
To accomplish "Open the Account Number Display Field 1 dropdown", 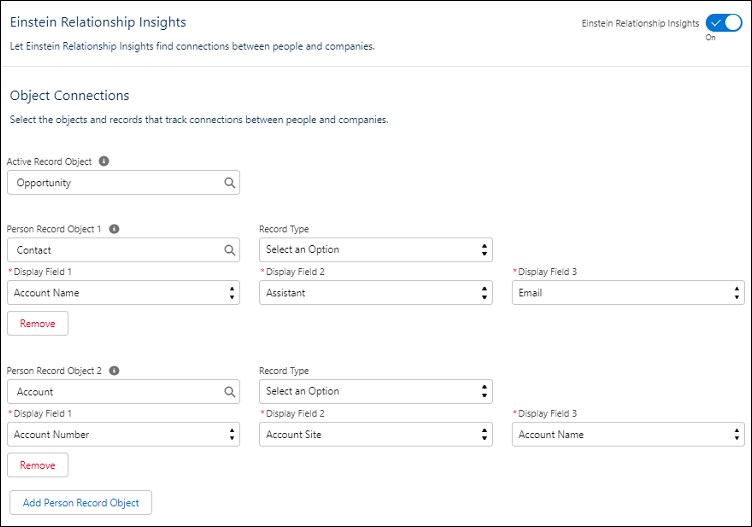I will tap(123, 434).
